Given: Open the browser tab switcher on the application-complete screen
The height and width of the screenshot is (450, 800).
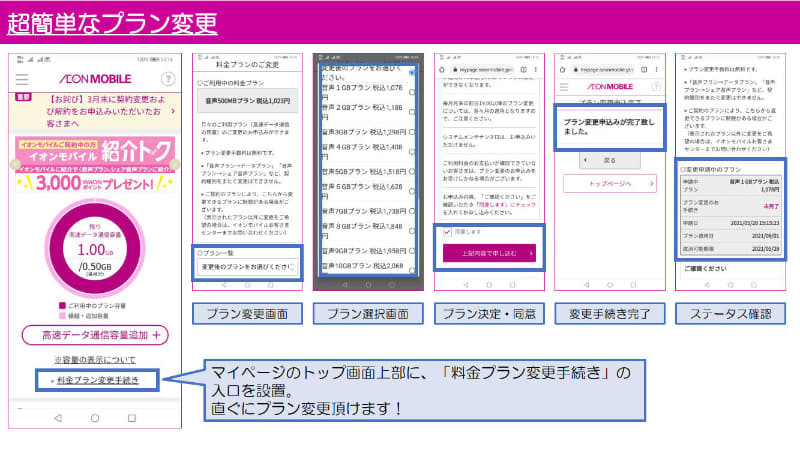Looking at the screenshot, I should click(x=644, y=69).
